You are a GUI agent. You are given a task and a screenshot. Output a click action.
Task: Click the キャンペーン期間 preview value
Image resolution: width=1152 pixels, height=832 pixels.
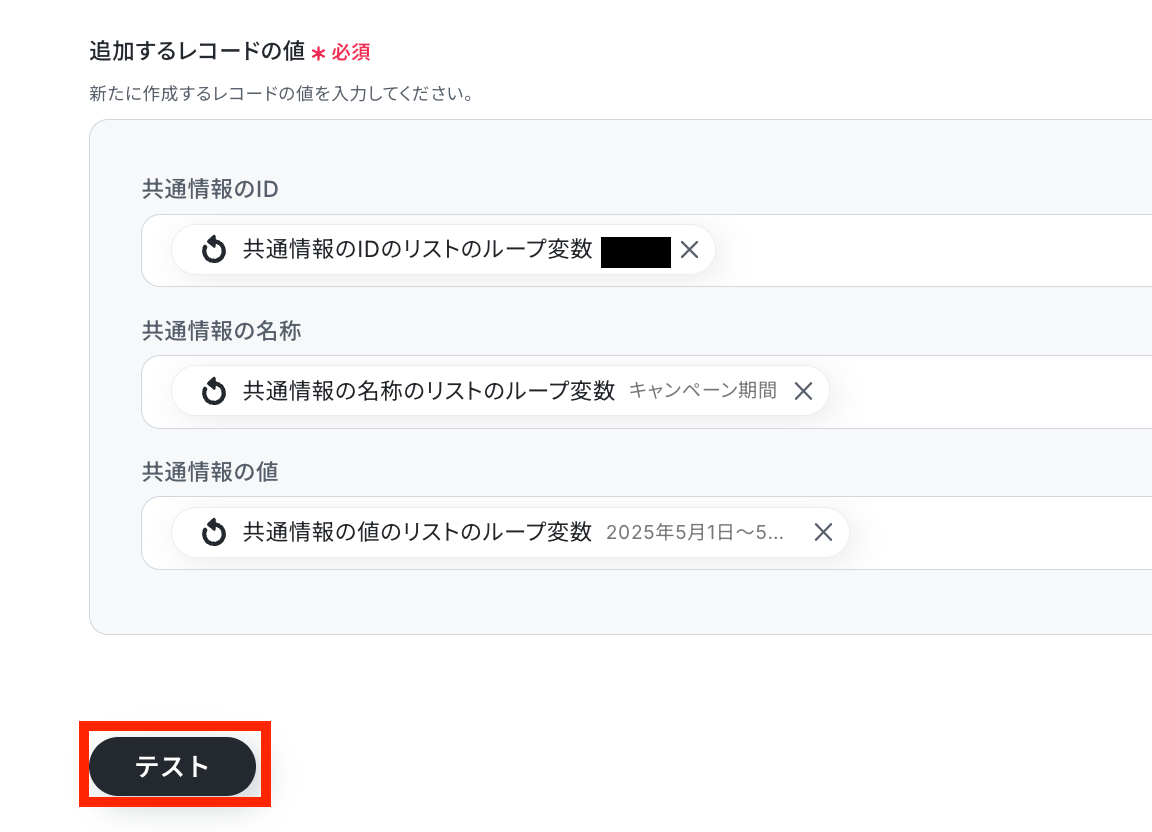point(703,391)
